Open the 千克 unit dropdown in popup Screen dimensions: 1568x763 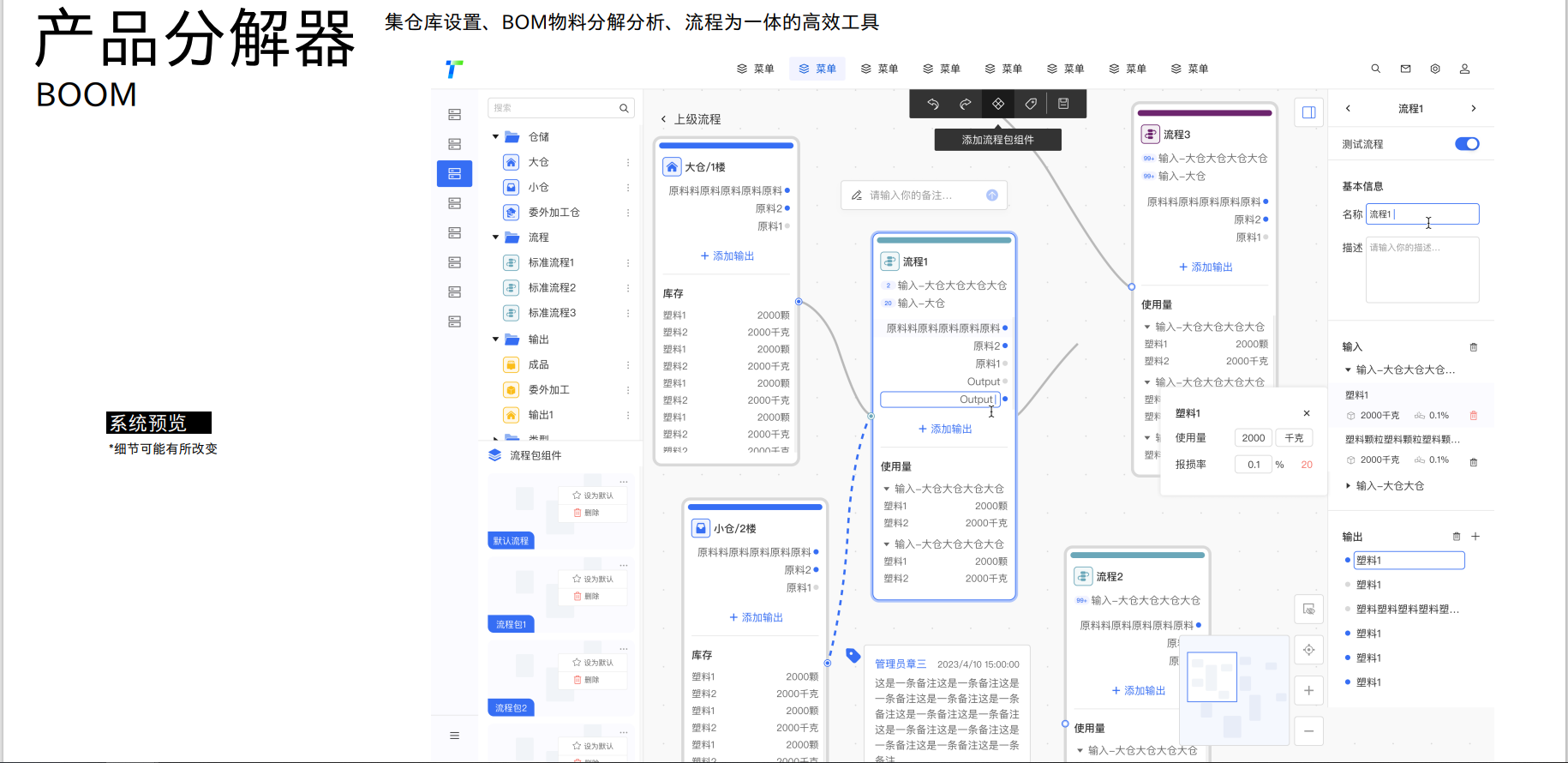point(1294,438)
